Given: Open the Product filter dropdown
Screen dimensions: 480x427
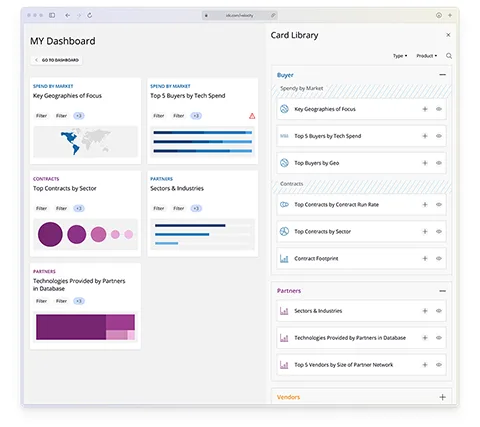Looking at the screenshot, I should [427, 56].
